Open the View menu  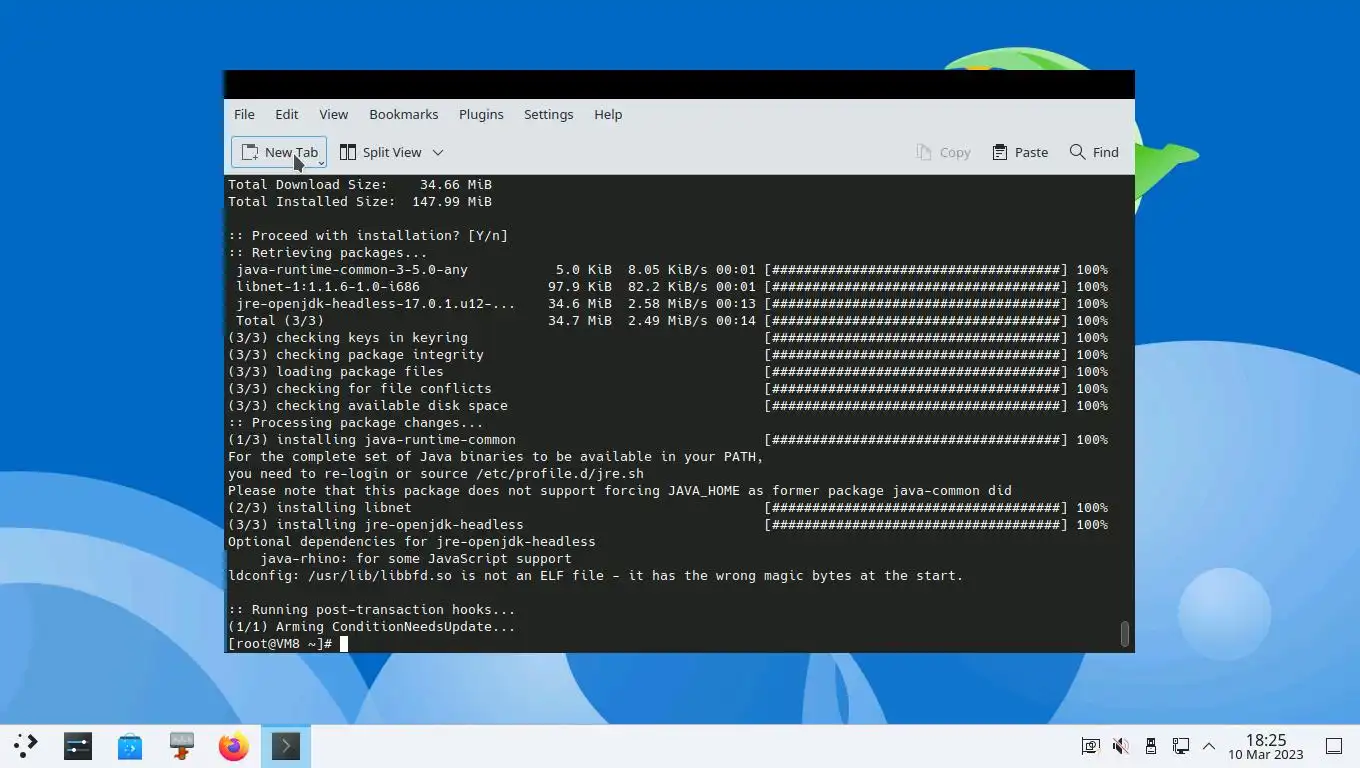[333, 114]
